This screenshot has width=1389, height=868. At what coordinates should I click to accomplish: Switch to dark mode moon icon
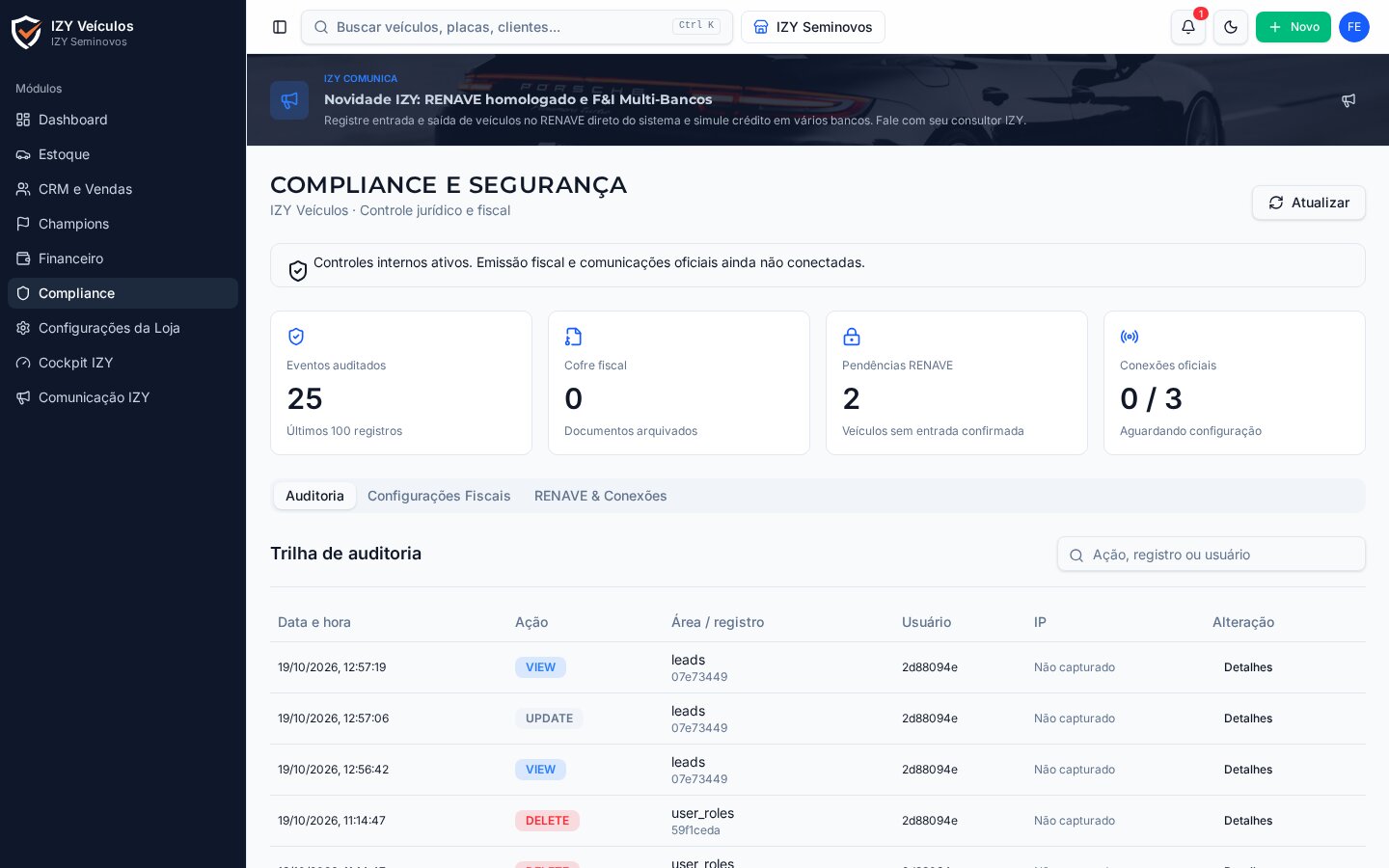coord(1231,27)
